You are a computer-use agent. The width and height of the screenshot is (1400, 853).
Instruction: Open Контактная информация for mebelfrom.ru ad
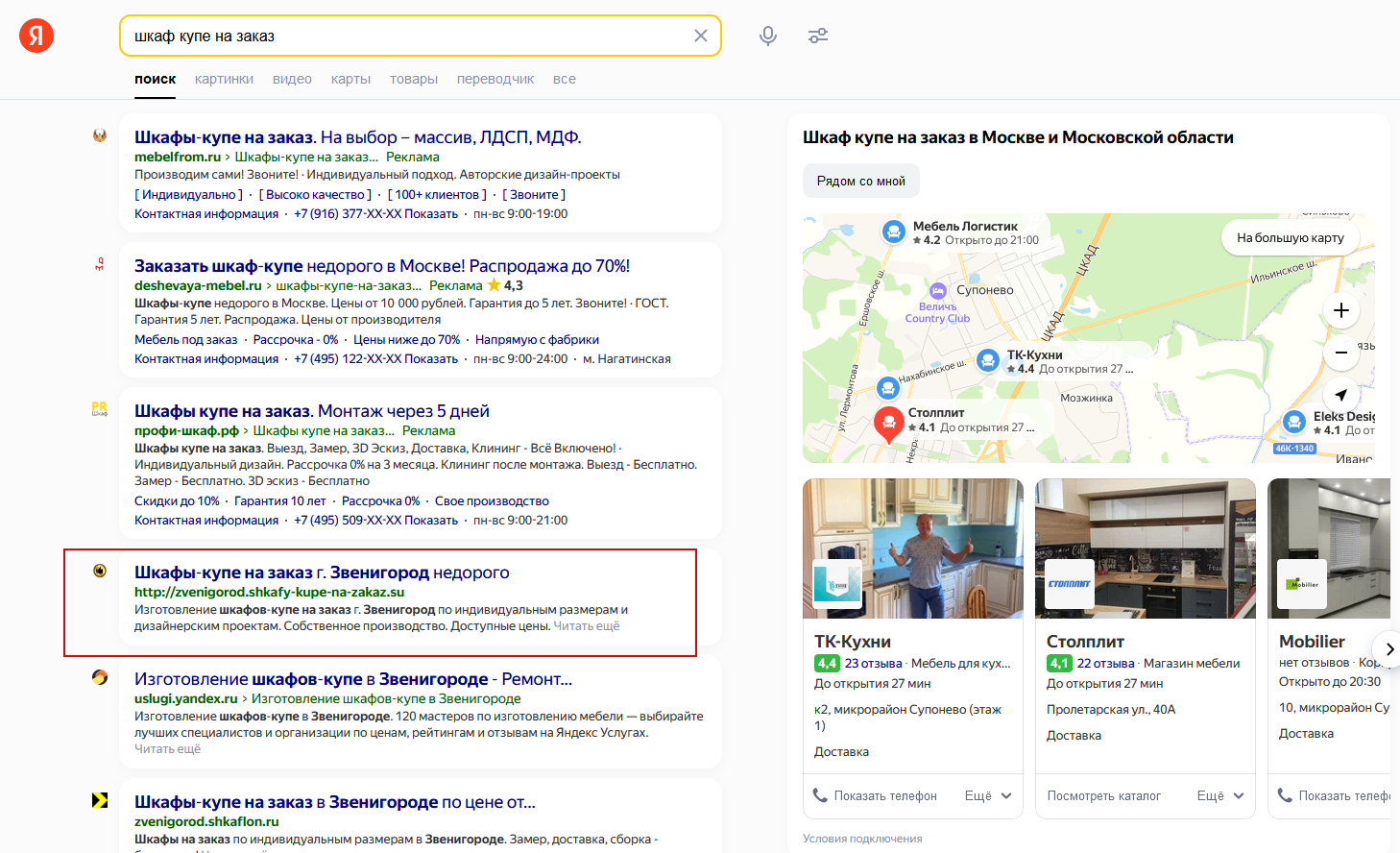coord(206,213)
